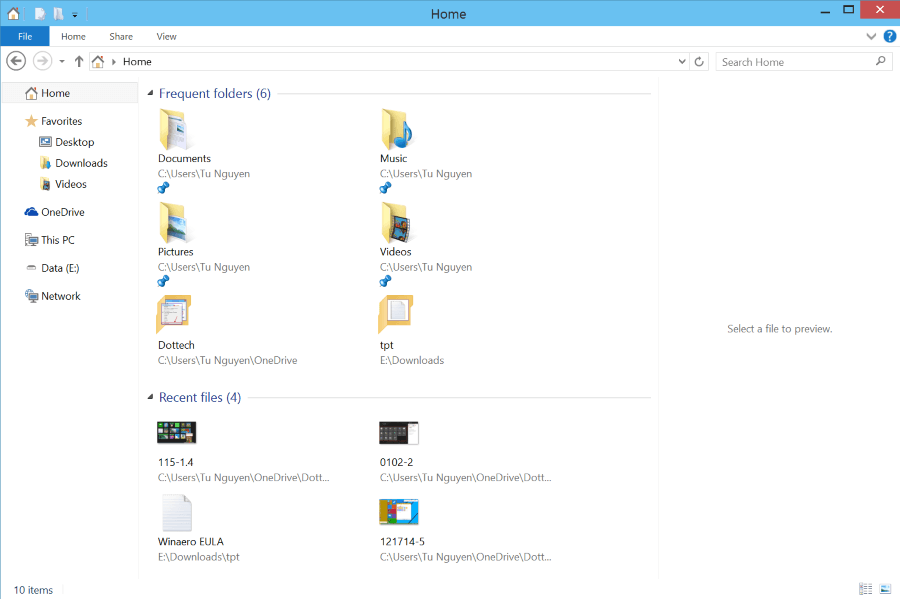Select the Videos folder icon in Frequent folders
The height and width of the screenshot is (599, 900).
coord(396,223)
